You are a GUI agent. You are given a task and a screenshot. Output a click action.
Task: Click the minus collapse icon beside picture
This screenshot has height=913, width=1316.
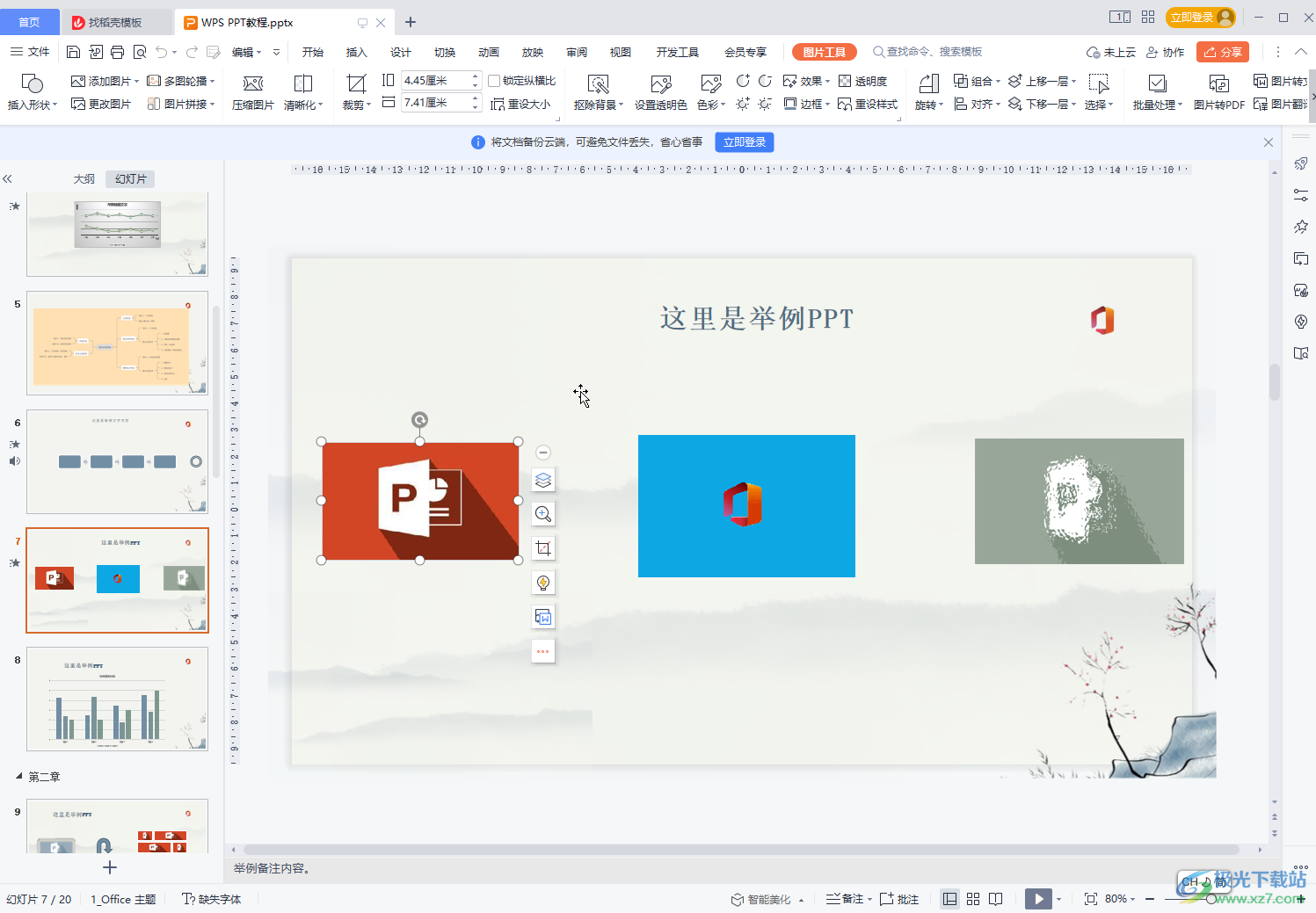point(543,453)
